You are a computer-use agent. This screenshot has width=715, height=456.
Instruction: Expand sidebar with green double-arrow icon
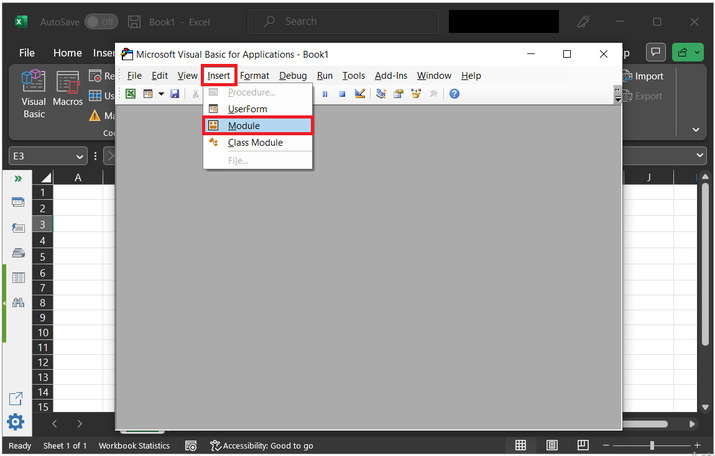point(18,178)
